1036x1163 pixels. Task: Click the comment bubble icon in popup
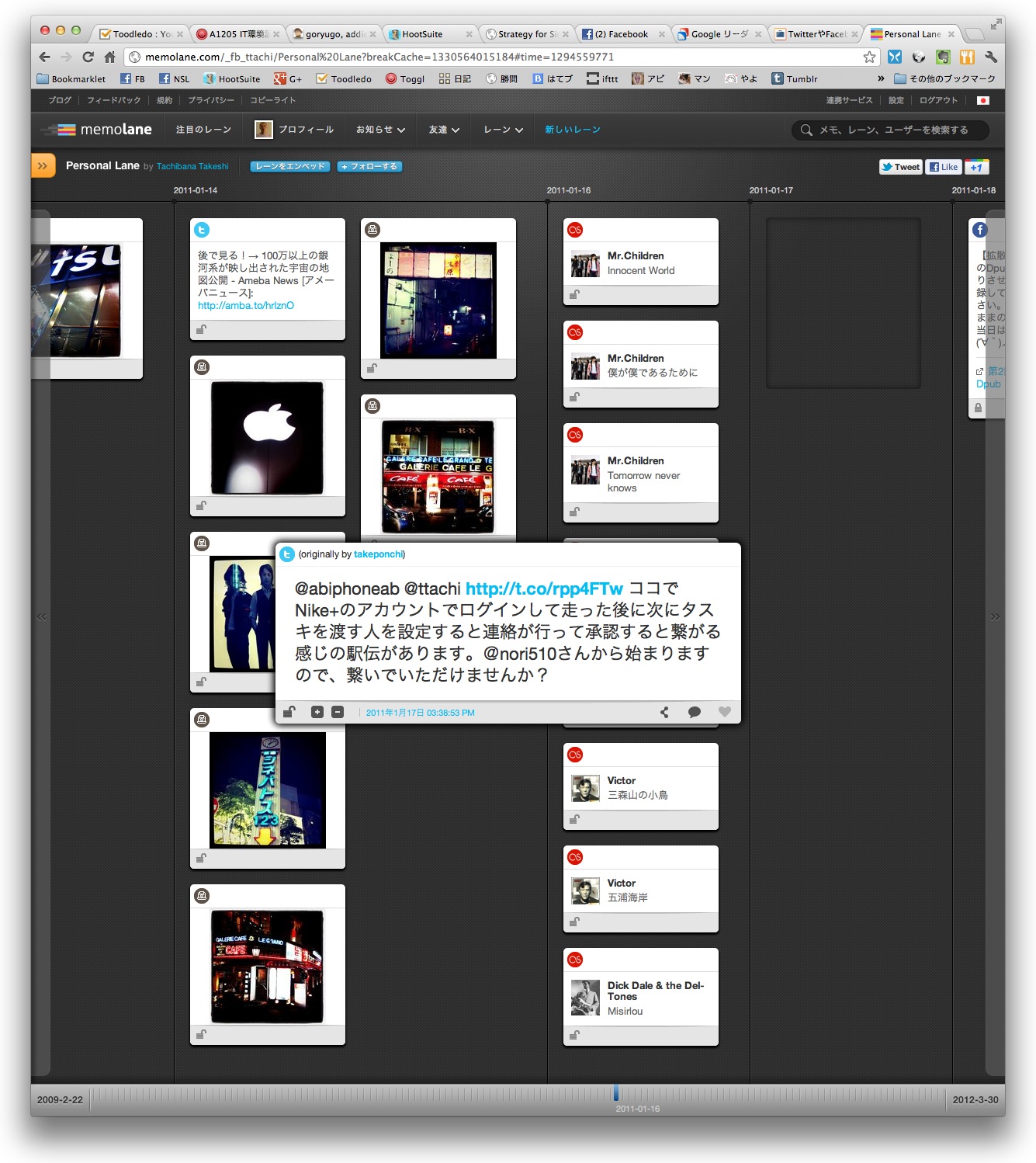point(694,712)
